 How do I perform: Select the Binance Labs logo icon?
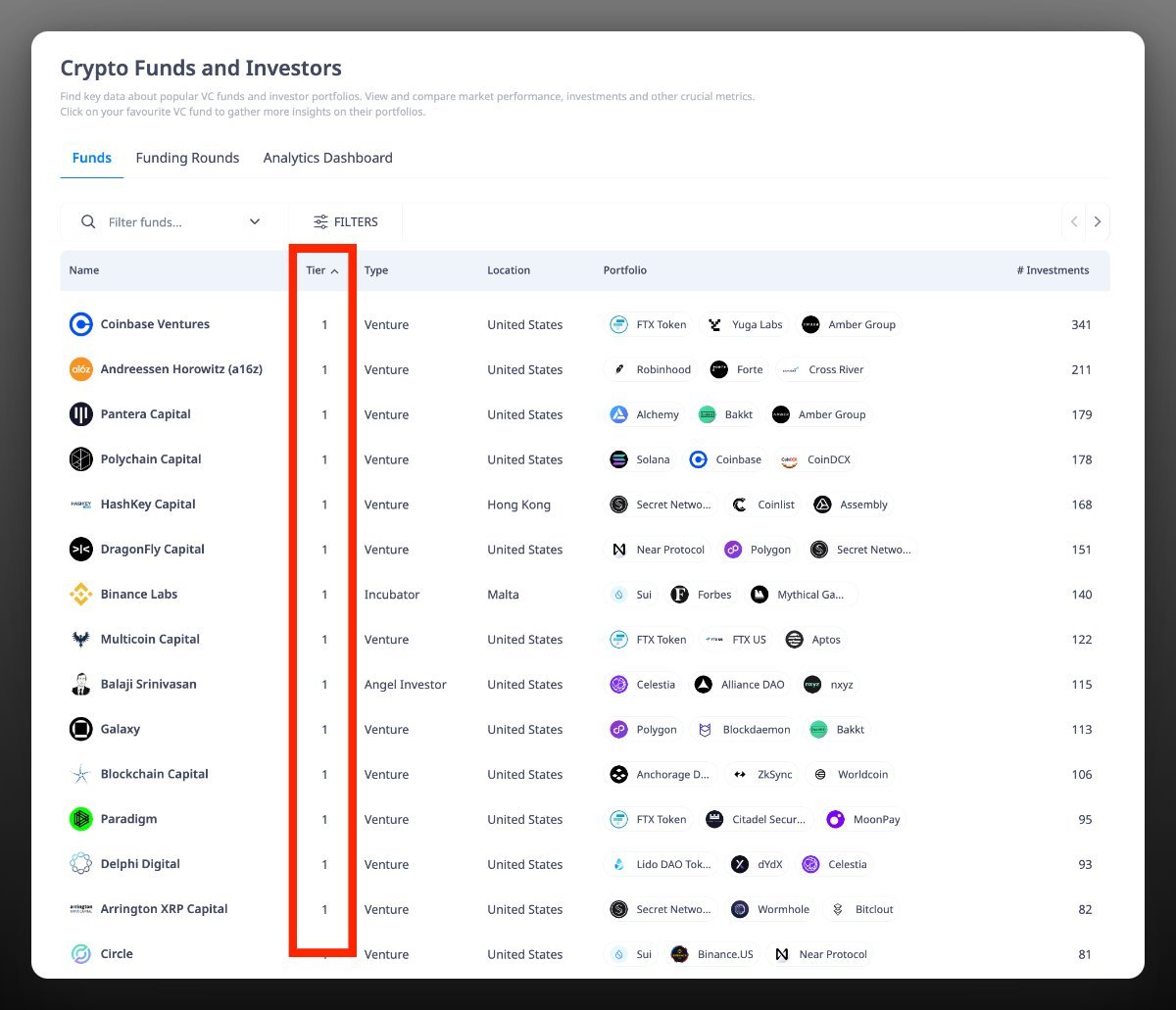point(80,595)
